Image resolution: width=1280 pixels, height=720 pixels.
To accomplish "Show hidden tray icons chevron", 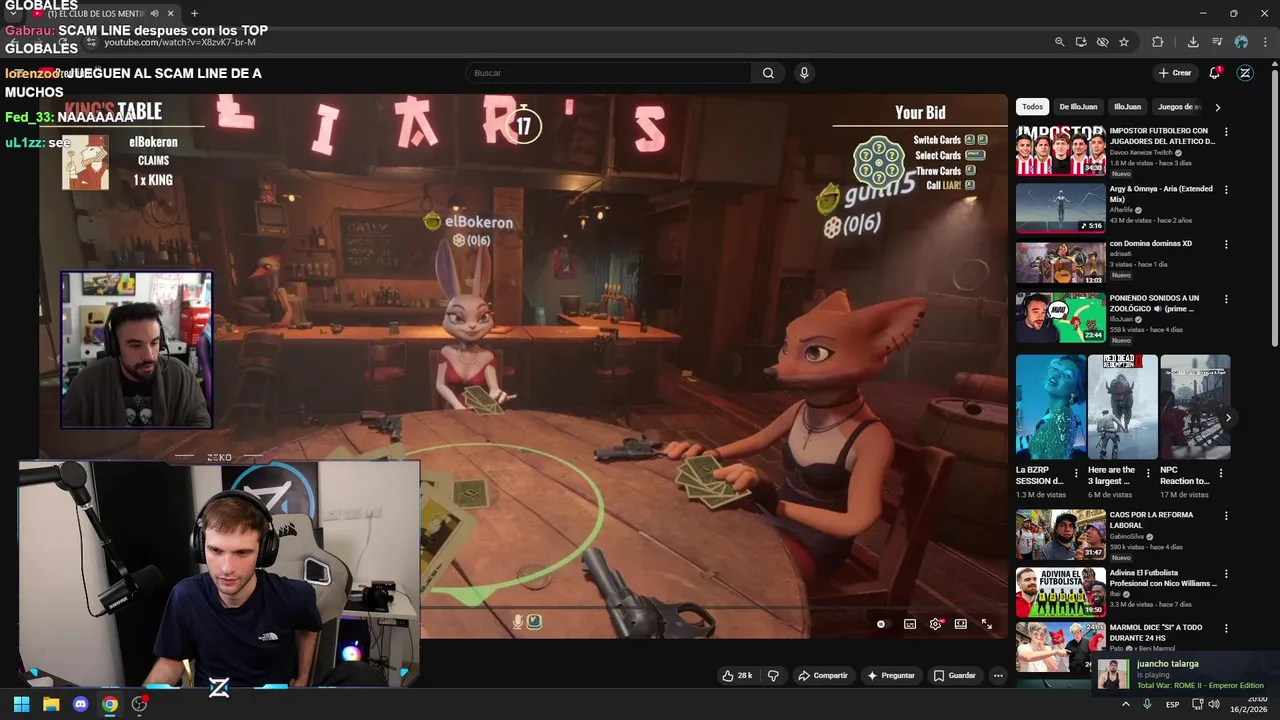I will (x=1126, y=704).
